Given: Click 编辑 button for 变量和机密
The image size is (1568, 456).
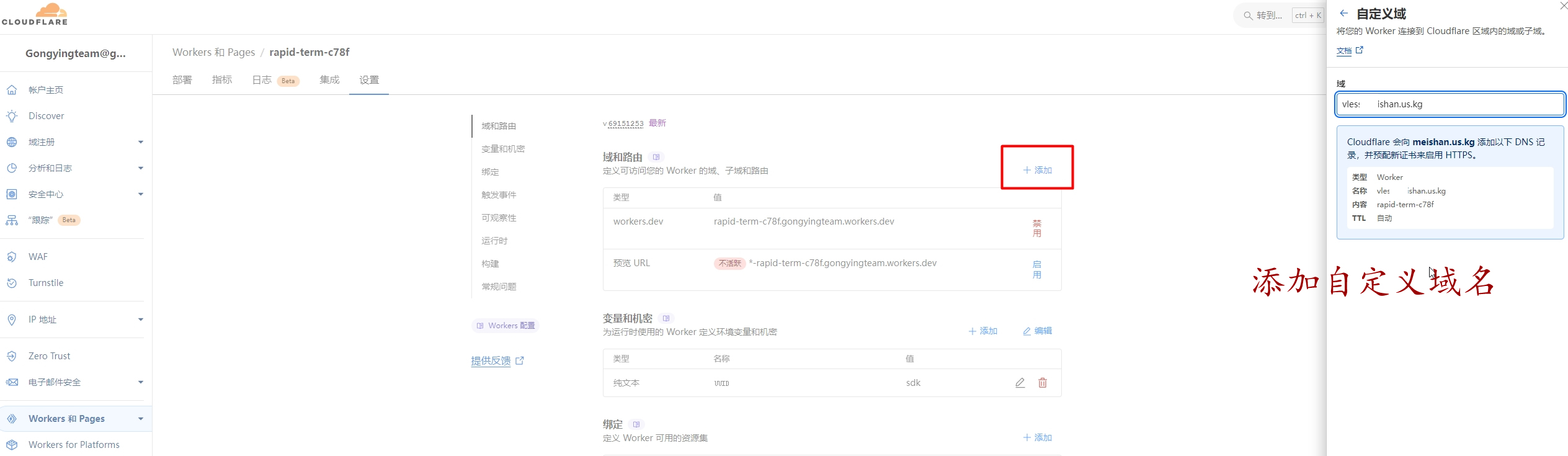Looking at the screenshot, I should [1037, 331].
